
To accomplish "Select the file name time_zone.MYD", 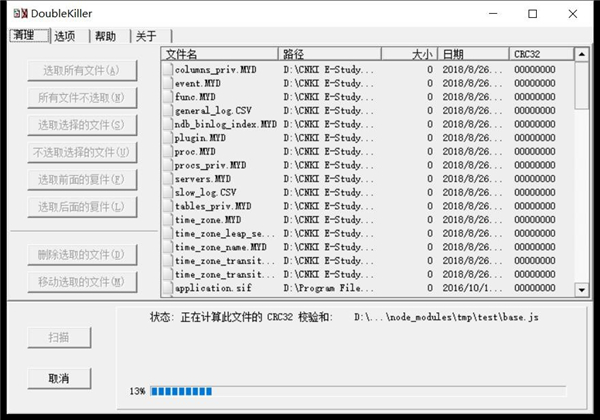I will click(208, 220).
